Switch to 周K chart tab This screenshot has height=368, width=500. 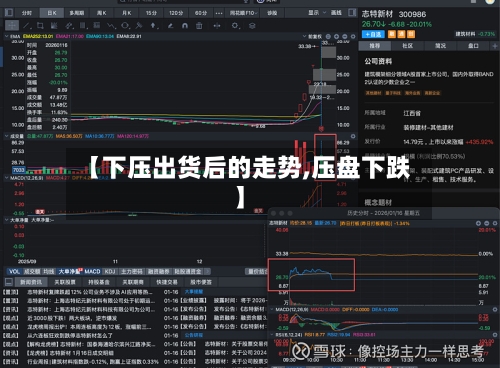[x=102, y=13]
